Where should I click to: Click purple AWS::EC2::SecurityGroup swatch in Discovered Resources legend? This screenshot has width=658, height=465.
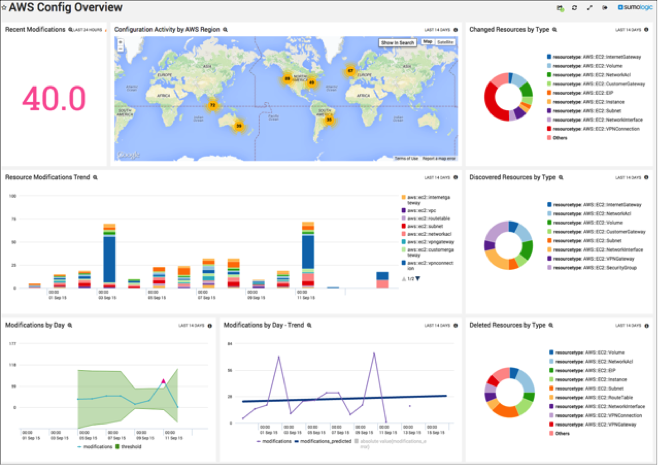(549, 267)
